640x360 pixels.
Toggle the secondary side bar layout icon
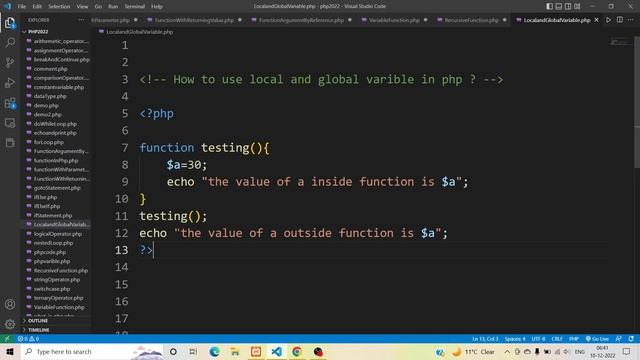568,6
